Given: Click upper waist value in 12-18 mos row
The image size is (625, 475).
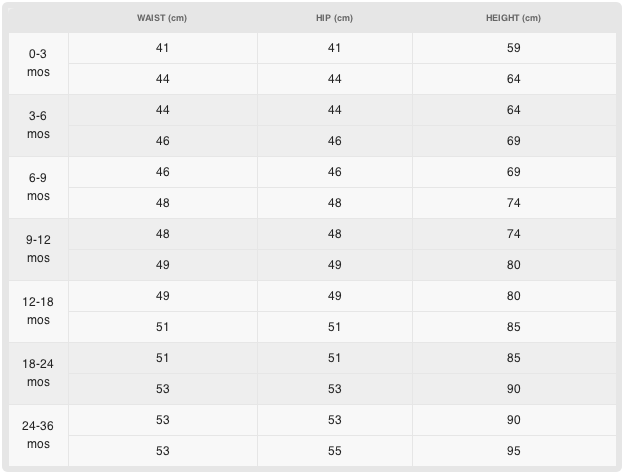Looking at the screenshot, I should (x=162, y=296).
